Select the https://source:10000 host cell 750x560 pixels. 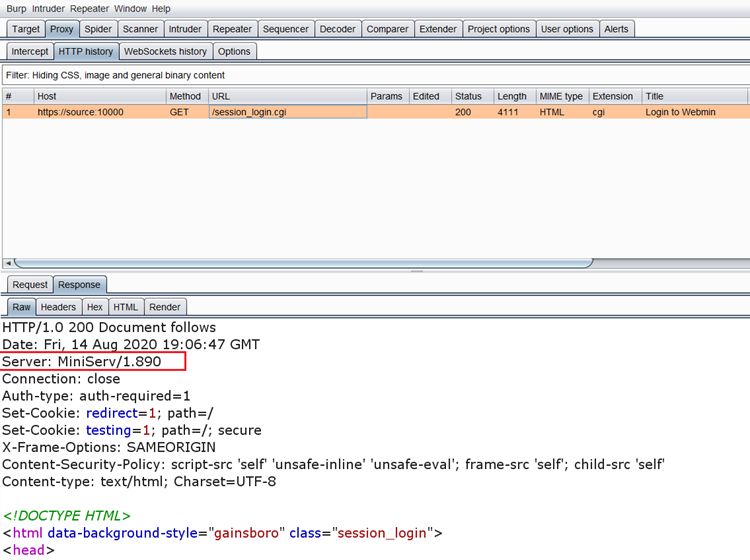(100, 112)
